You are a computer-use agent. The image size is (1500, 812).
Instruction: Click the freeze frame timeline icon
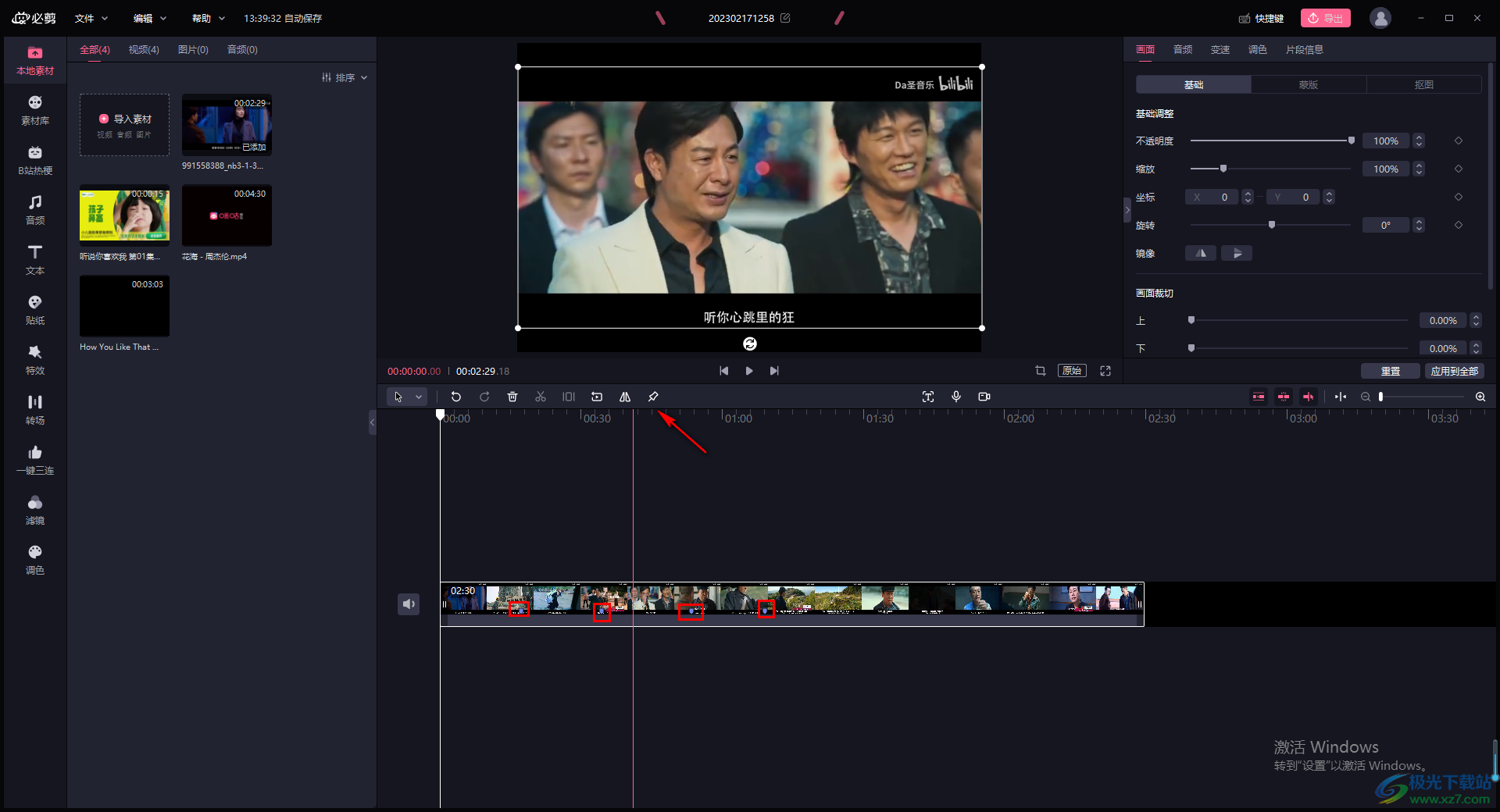pyautogui.click(x=569, y=397)
